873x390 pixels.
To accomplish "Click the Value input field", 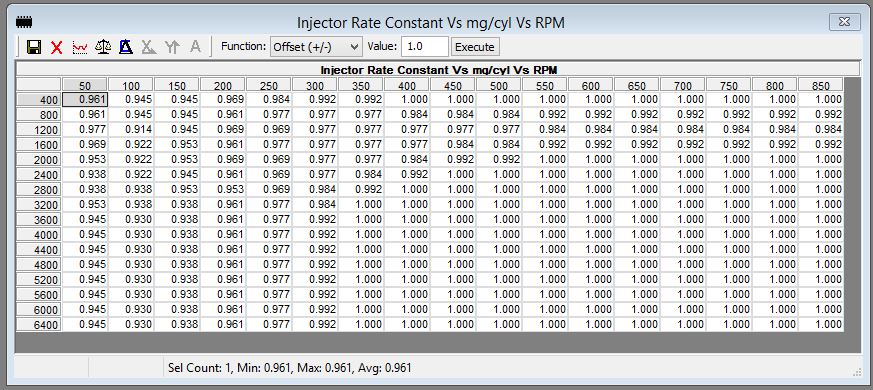I will tap(424, 47).
